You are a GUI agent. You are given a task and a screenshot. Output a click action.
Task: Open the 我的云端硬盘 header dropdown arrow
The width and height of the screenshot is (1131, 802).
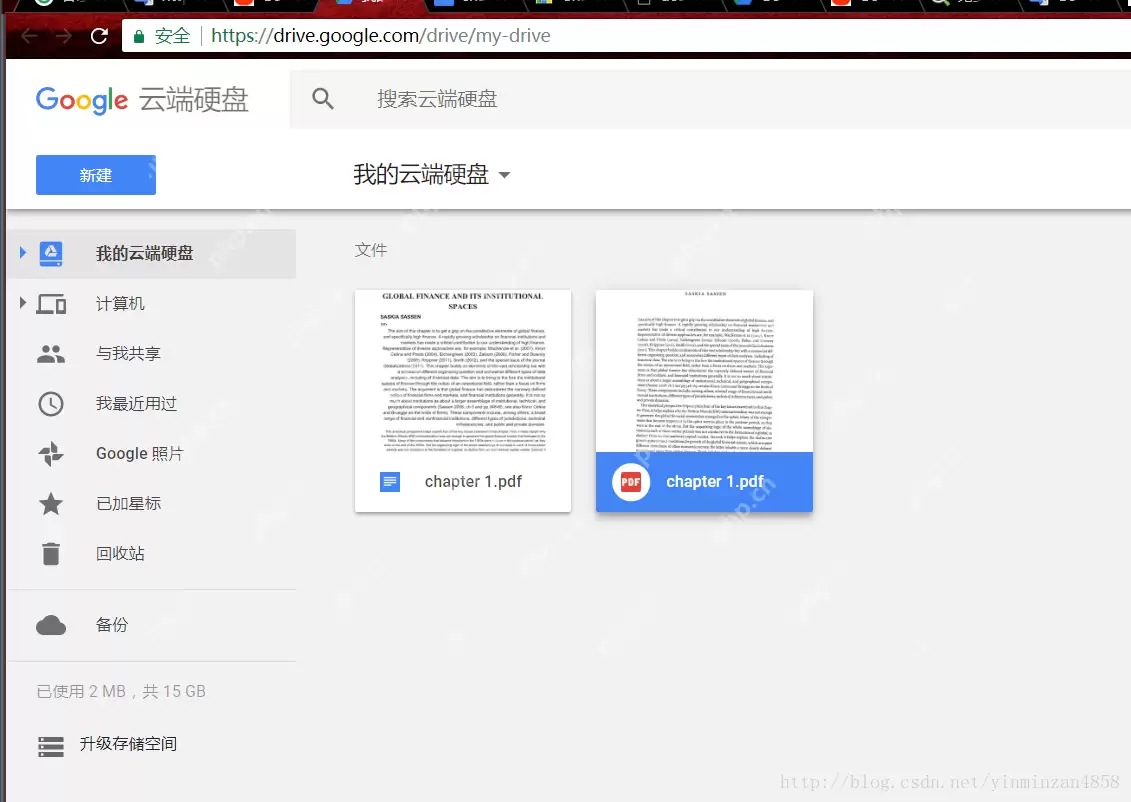click(x=505, y=174)
